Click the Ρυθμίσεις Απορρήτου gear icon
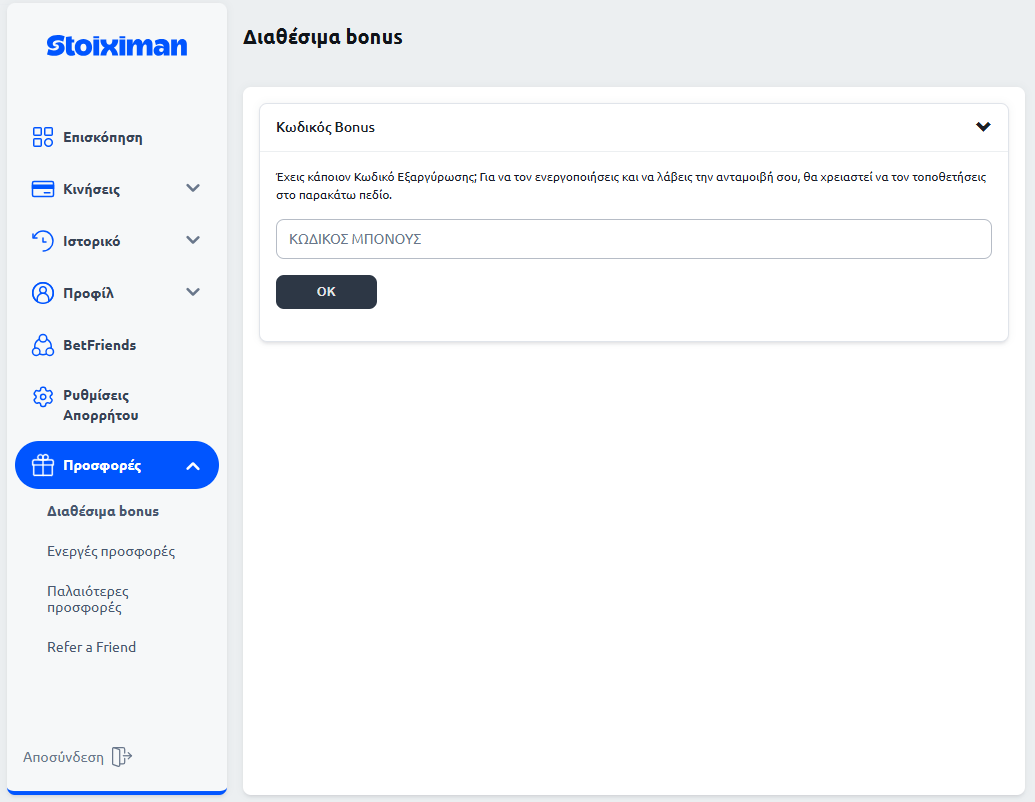The image size is (1035, 802). (43, 397)
